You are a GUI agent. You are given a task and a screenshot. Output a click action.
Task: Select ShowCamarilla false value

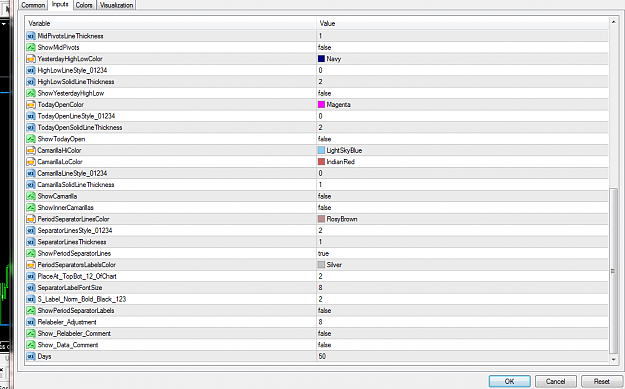click(x=324, y=196)
